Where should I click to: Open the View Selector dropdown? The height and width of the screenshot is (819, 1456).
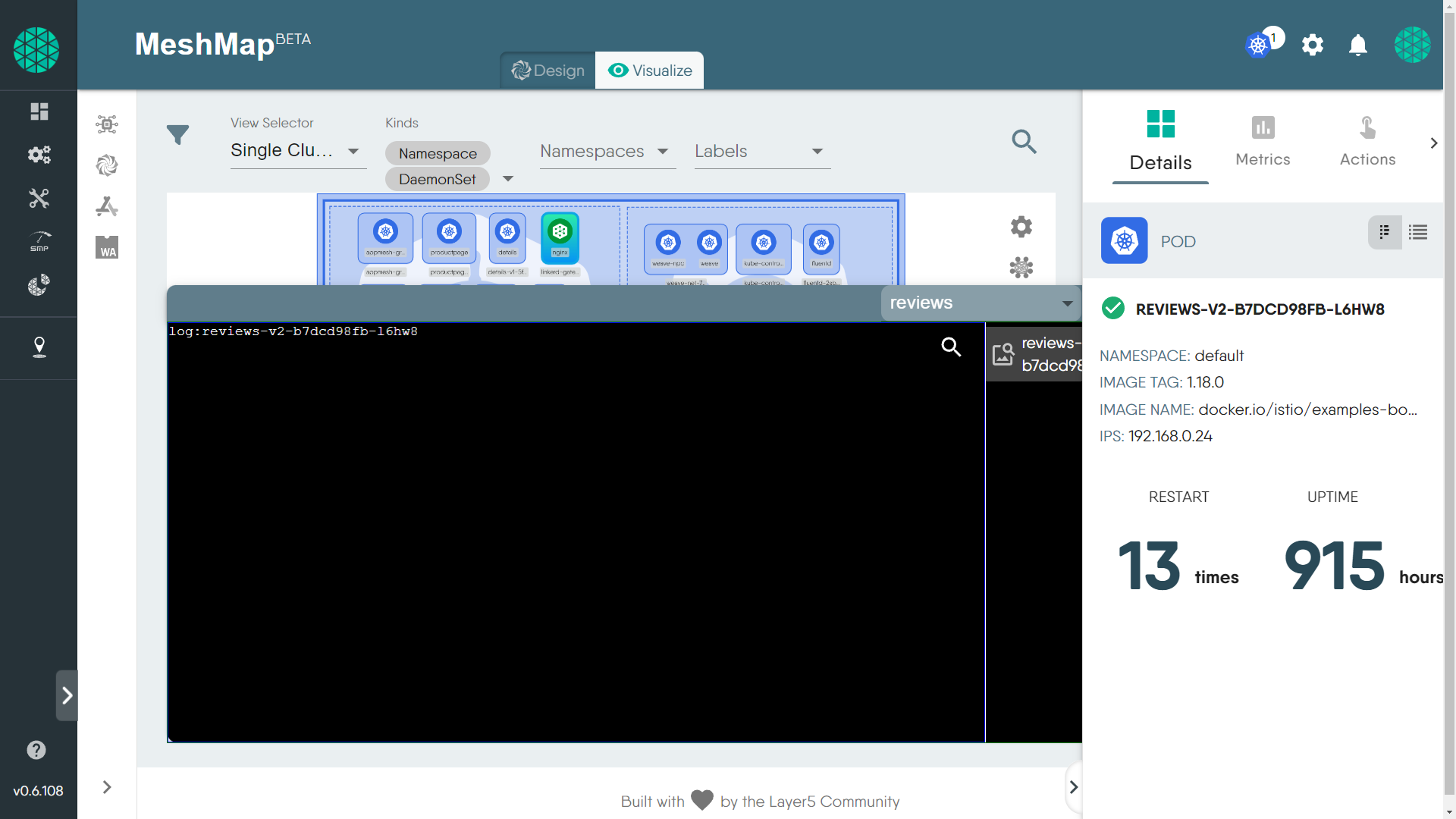tap(298, 150)
